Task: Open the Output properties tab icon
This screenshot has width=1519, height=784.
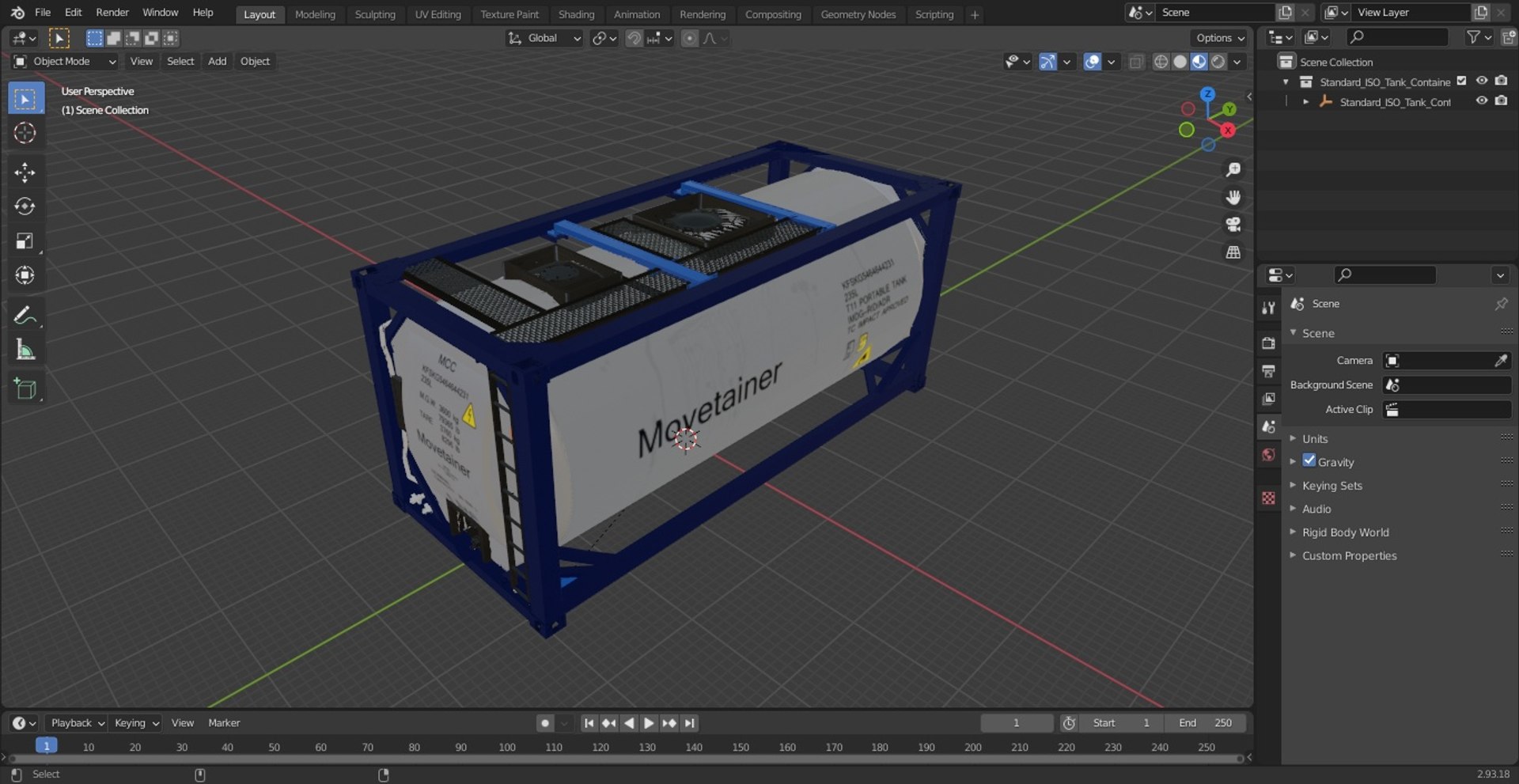Action: point(1269,370)
